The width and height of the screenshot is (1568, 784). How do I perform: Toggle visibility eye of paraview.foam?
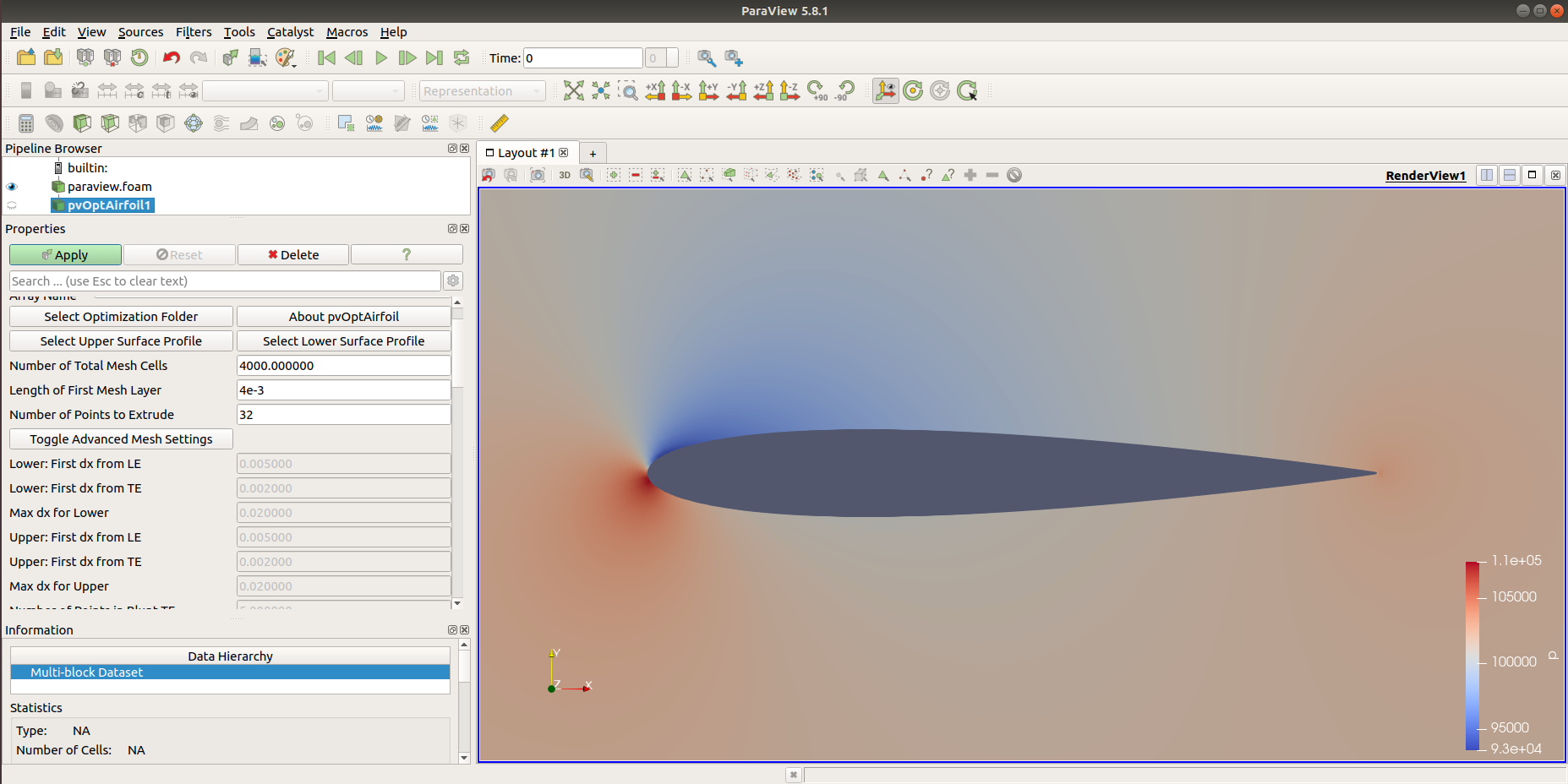[x=12, y=187]
